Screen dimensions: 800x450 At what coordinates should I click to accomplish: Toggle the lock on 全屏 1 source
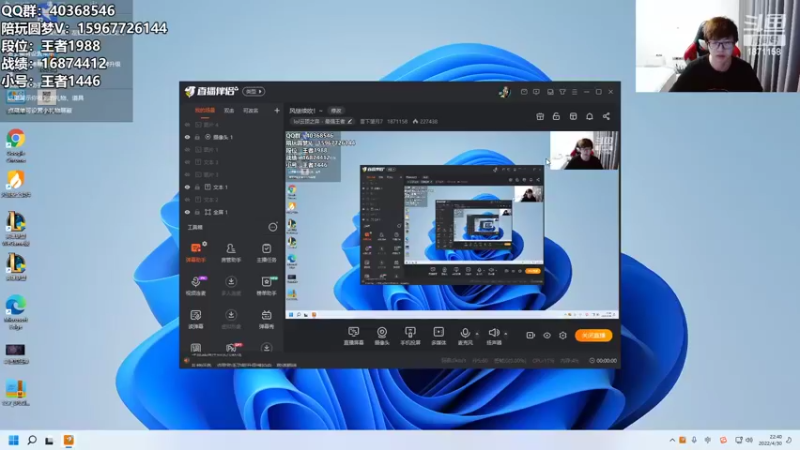(197, 212)
